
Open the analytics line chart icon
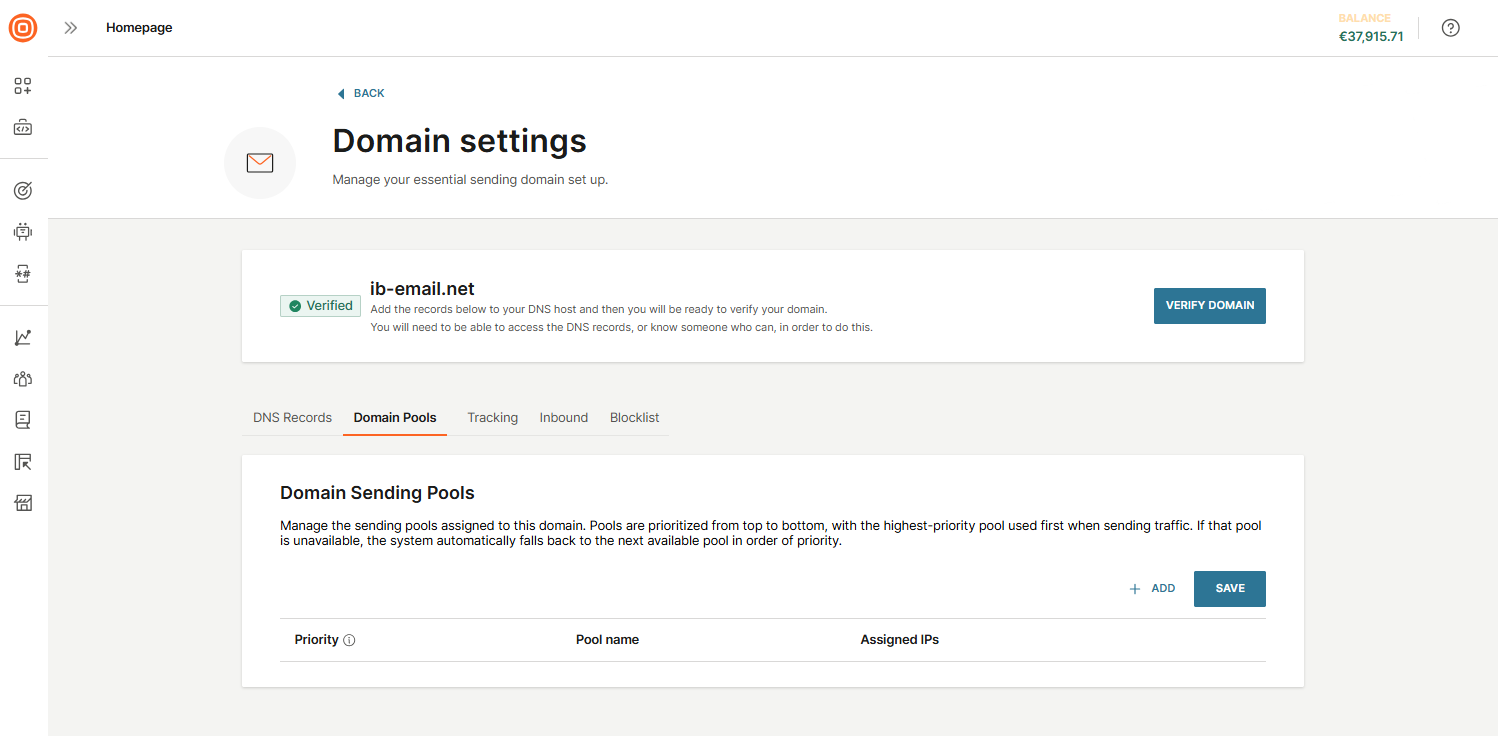[x=22, y=337]
